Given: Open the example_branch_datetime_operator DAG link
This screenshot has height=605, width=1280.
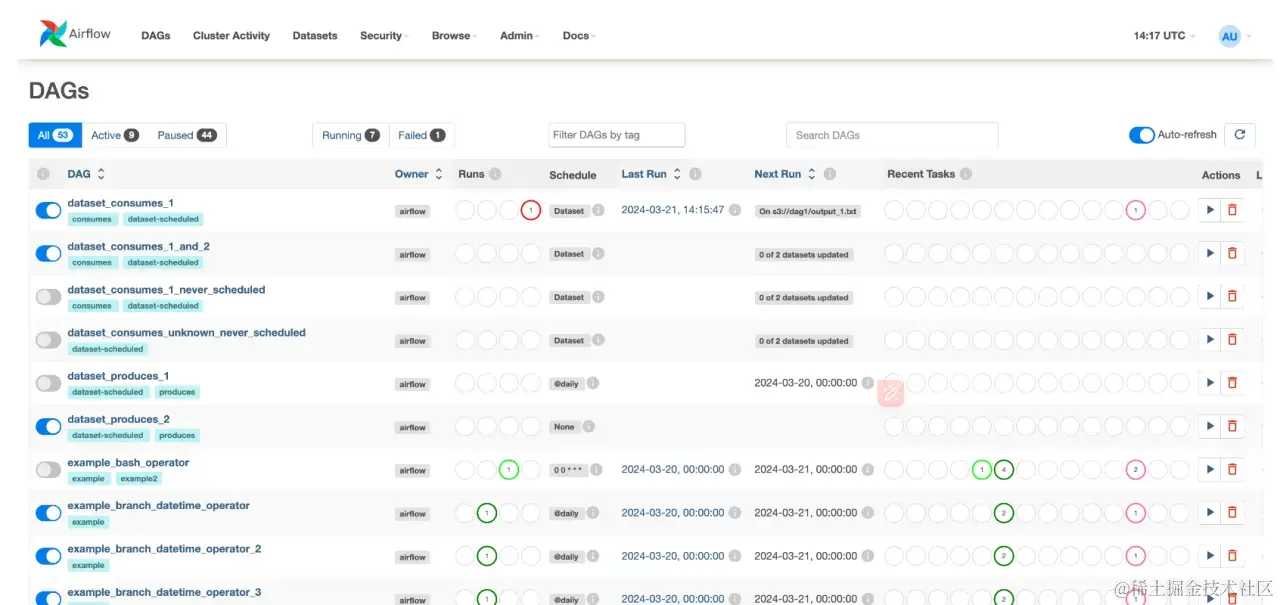Looking at the screenshot, I should tap(159, 506).
